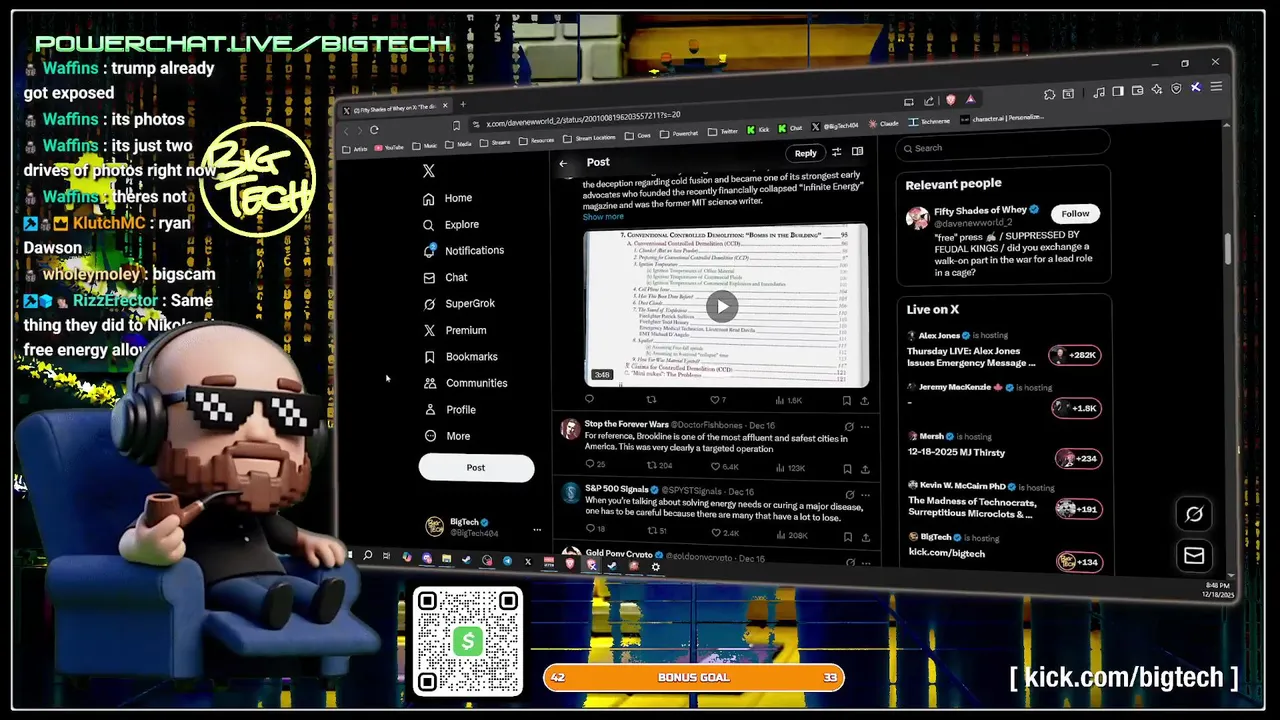Open @BigTech404 bookmark in bookmarks bar
The width and height of the screenshot is (1280, 720).
pos(836,126)
